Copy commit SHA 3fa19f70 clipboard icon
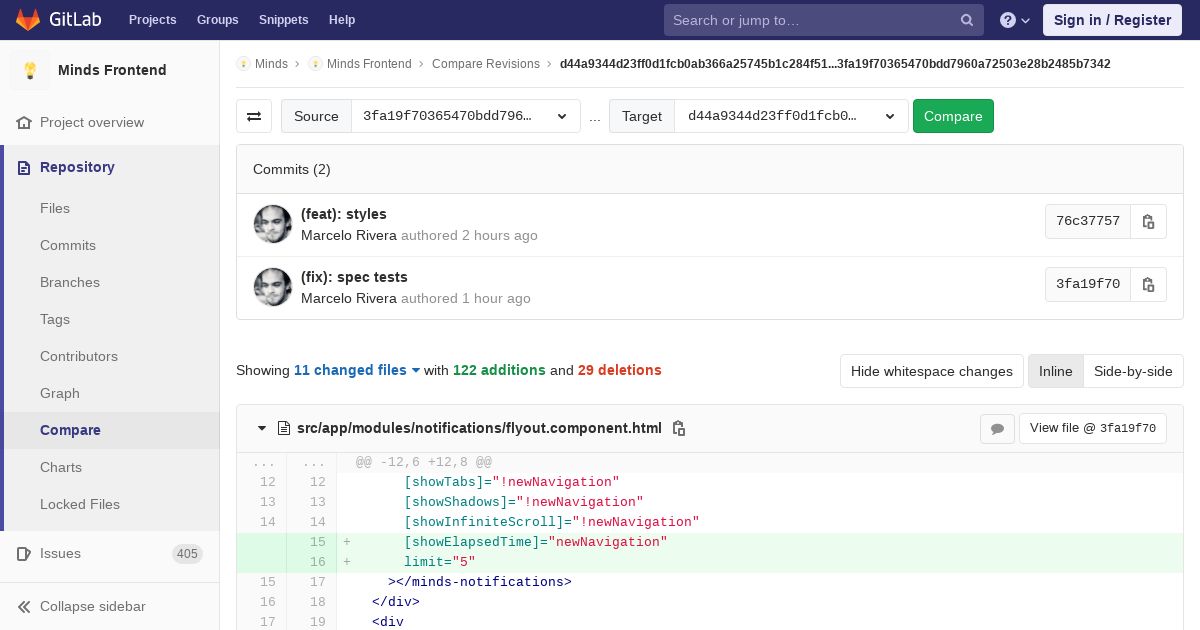Viewport: 1200px width, 630px height. tap(1148, 285)
